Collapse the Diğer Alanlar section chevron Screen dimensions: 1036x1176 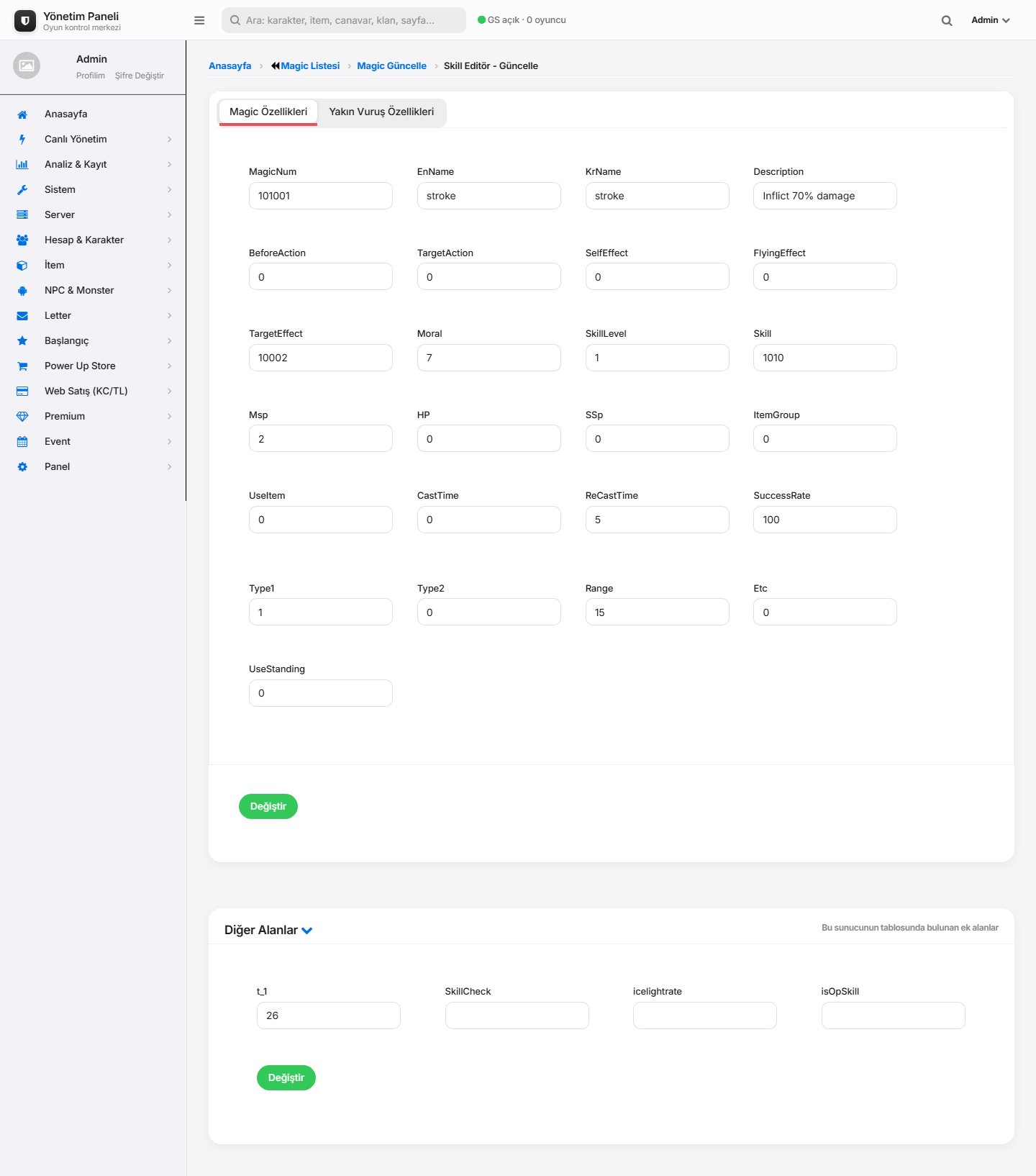pos(307,931)
